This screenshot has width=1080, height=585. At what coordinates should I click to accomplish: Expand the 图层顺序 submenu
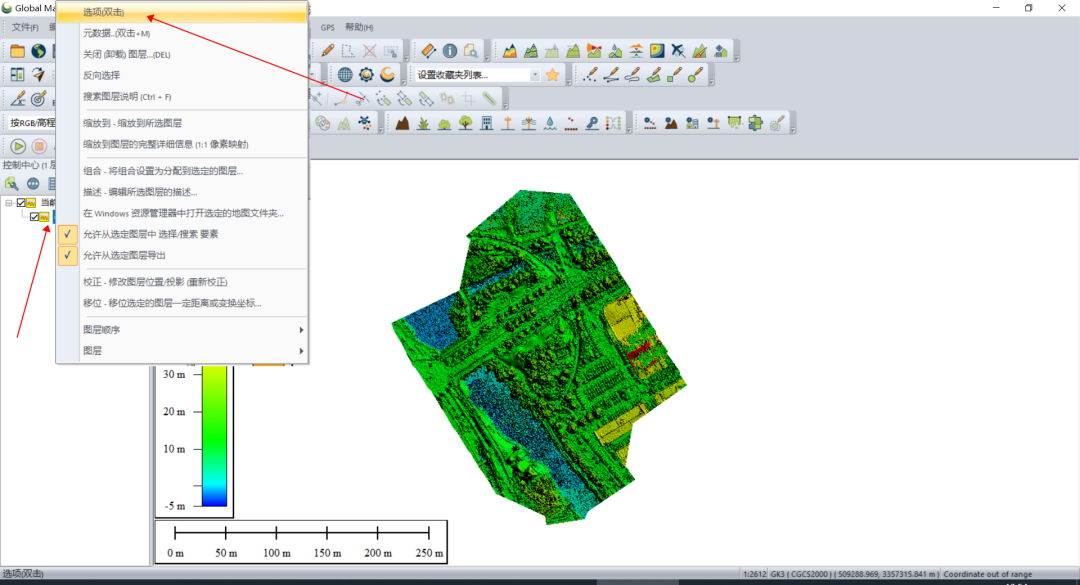(x=182, y=330)
